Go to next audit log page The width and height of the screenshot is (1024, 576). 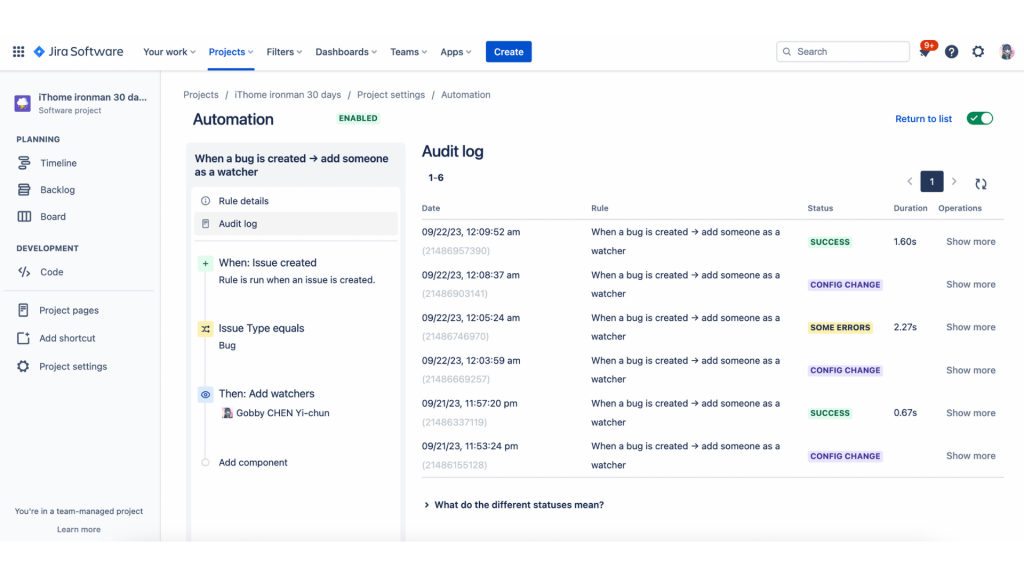tap(954, 182)
